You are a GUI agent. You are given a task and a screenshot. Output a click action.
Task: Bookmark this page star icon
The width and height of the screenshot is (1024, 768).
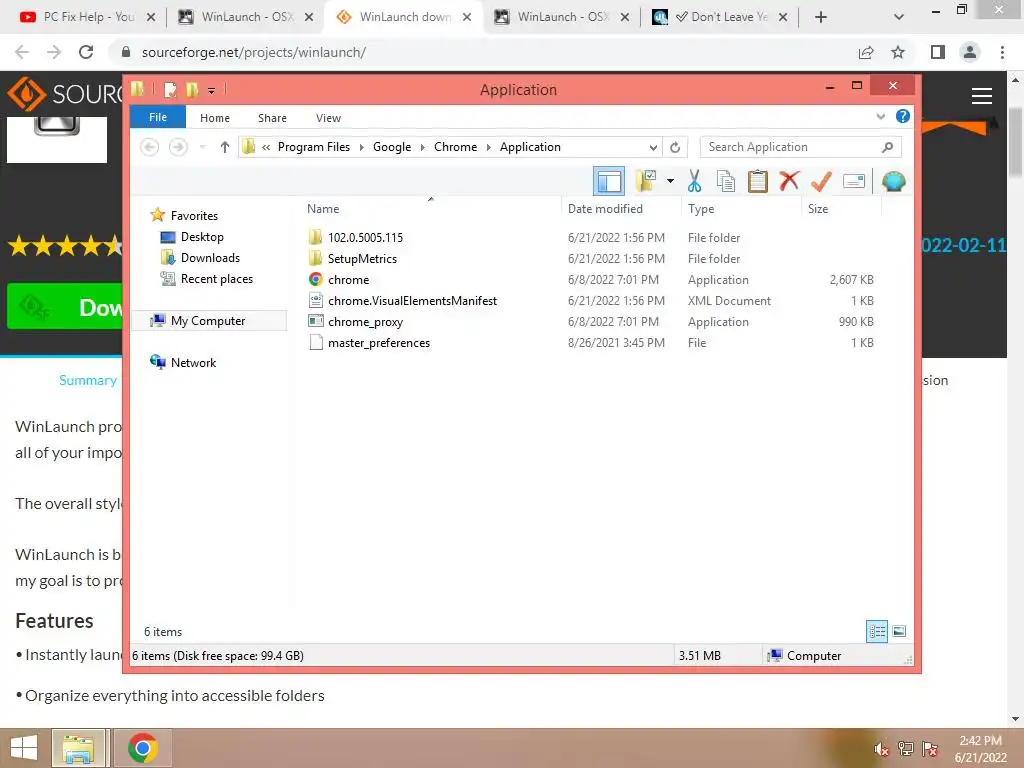click(898, 52)
